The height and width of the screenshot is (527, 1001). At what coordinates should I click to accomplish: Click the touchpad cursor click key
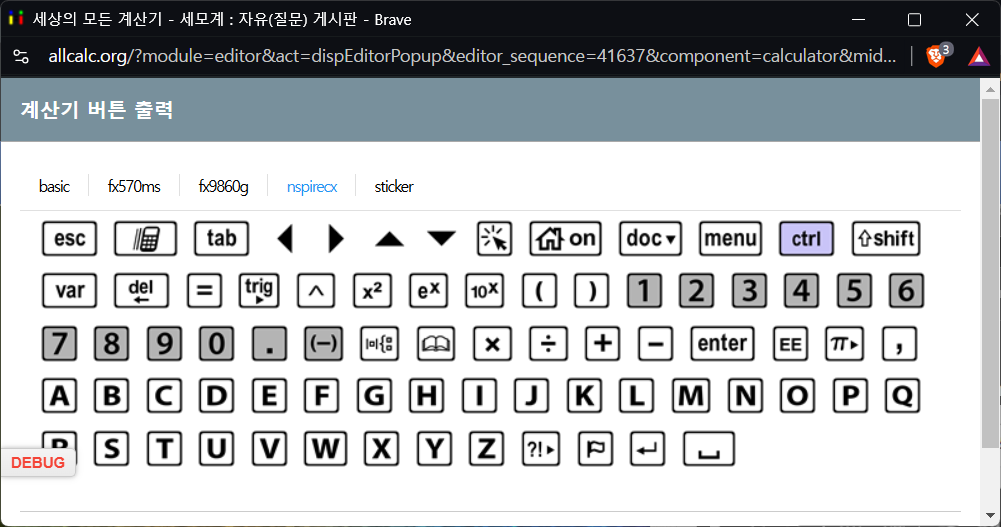tap(493, 239)
